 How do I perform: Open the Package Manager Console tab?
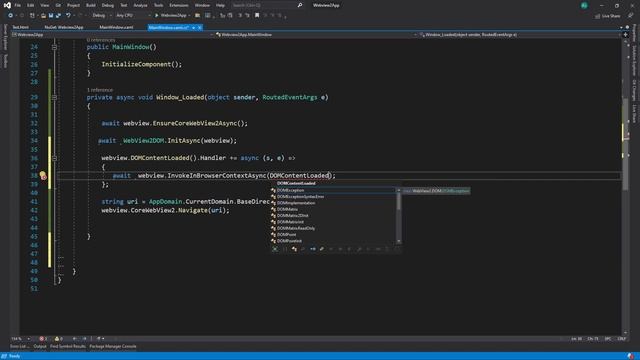coord(113,347)
